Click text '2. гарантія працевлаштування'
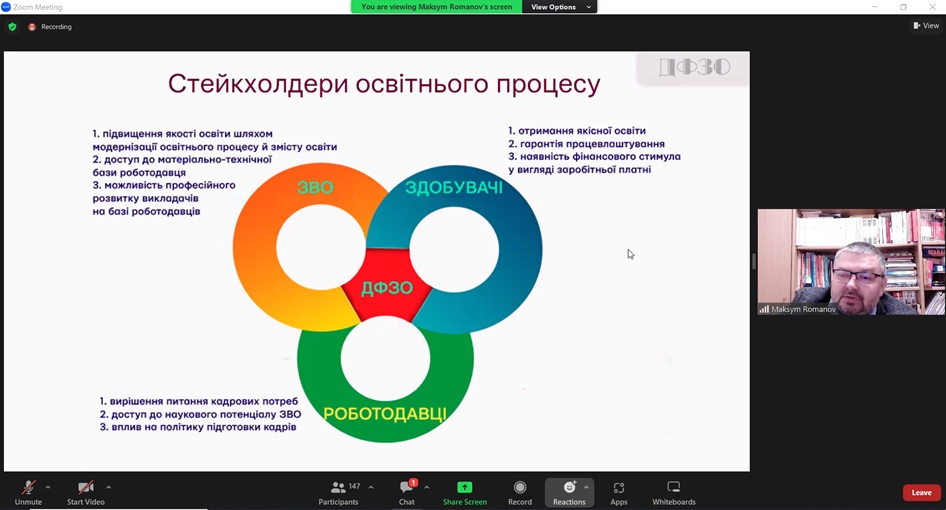The height and width of the screenshot is (510, 946). [586, 144]
